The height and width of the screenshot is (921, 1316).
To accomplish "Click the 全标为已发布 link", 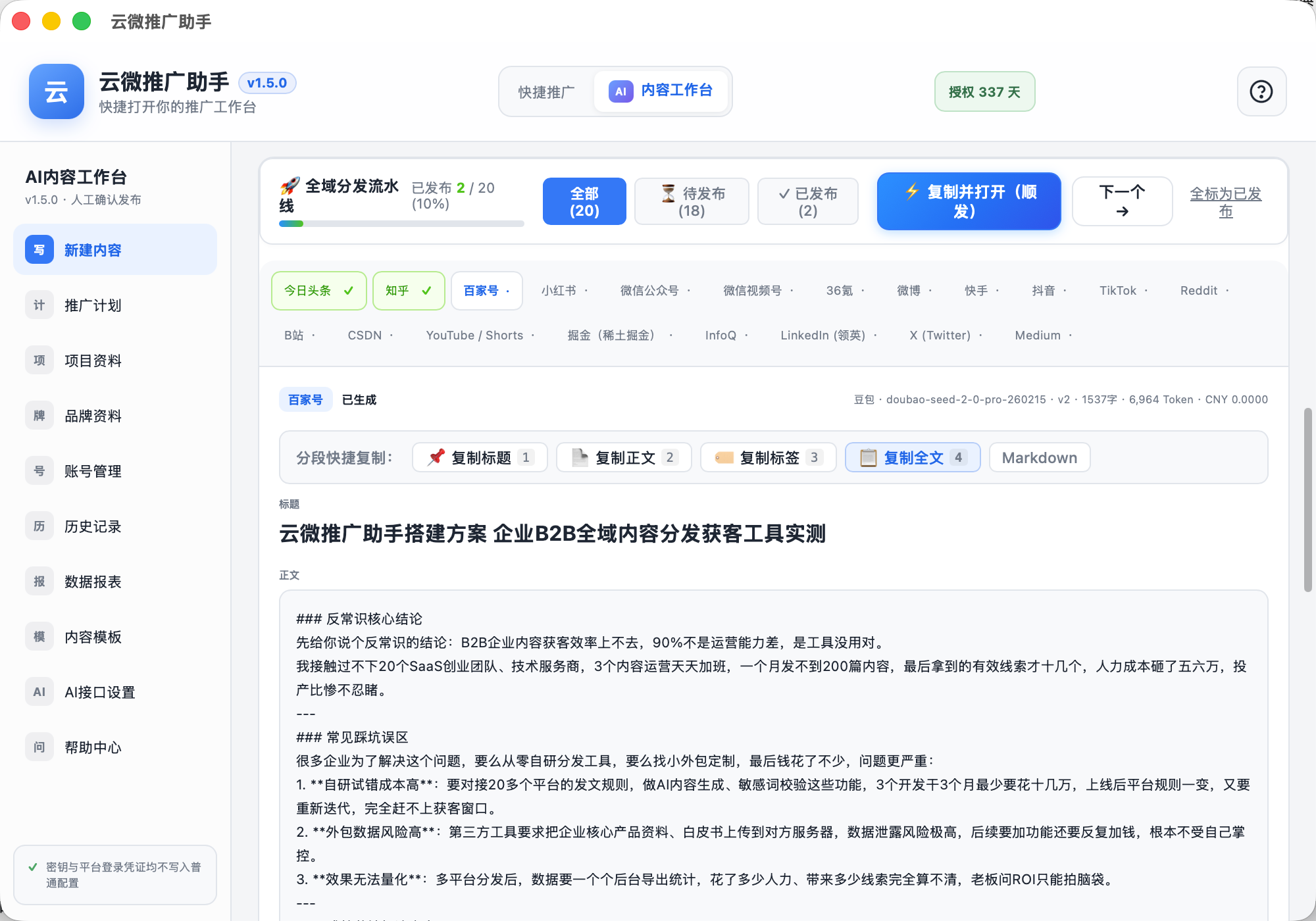I will coord(1225,202).
